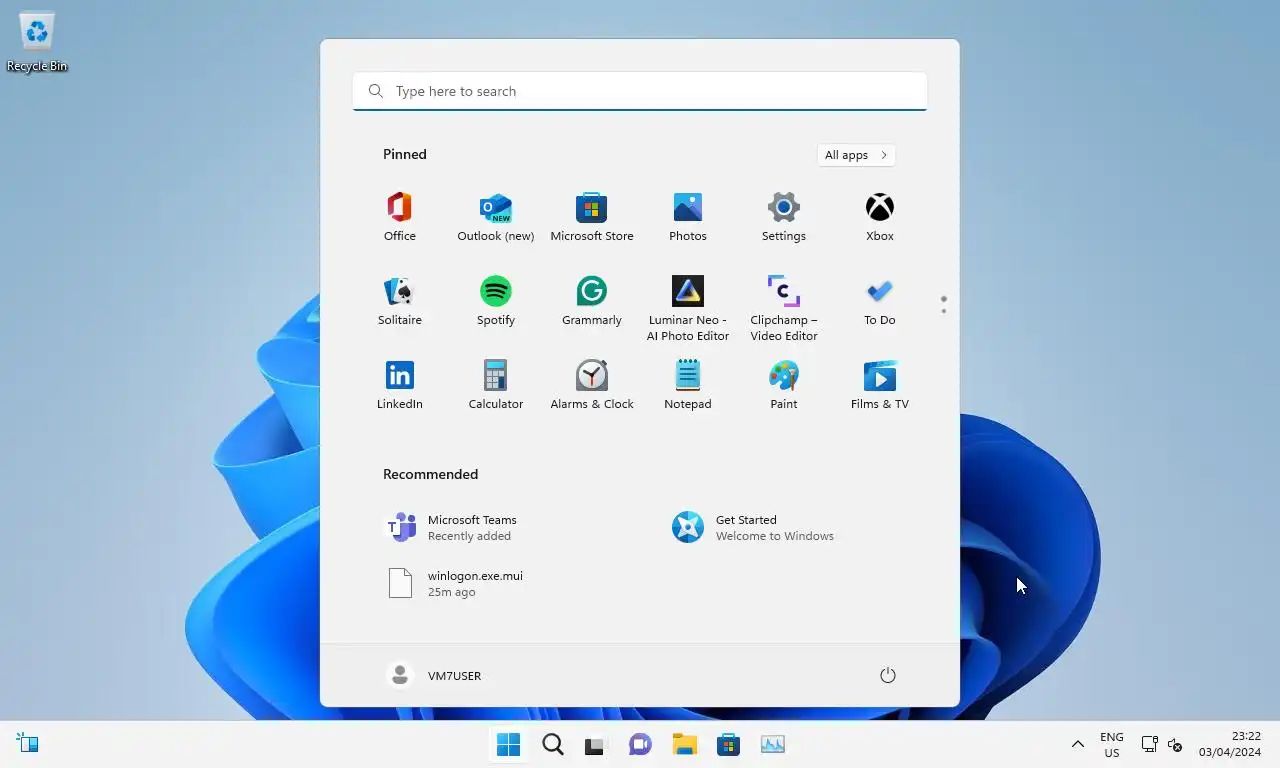Screen dimensions: 1280x768
Task: Open Microsoft Store taskbar icon
Action: point(729,744)
